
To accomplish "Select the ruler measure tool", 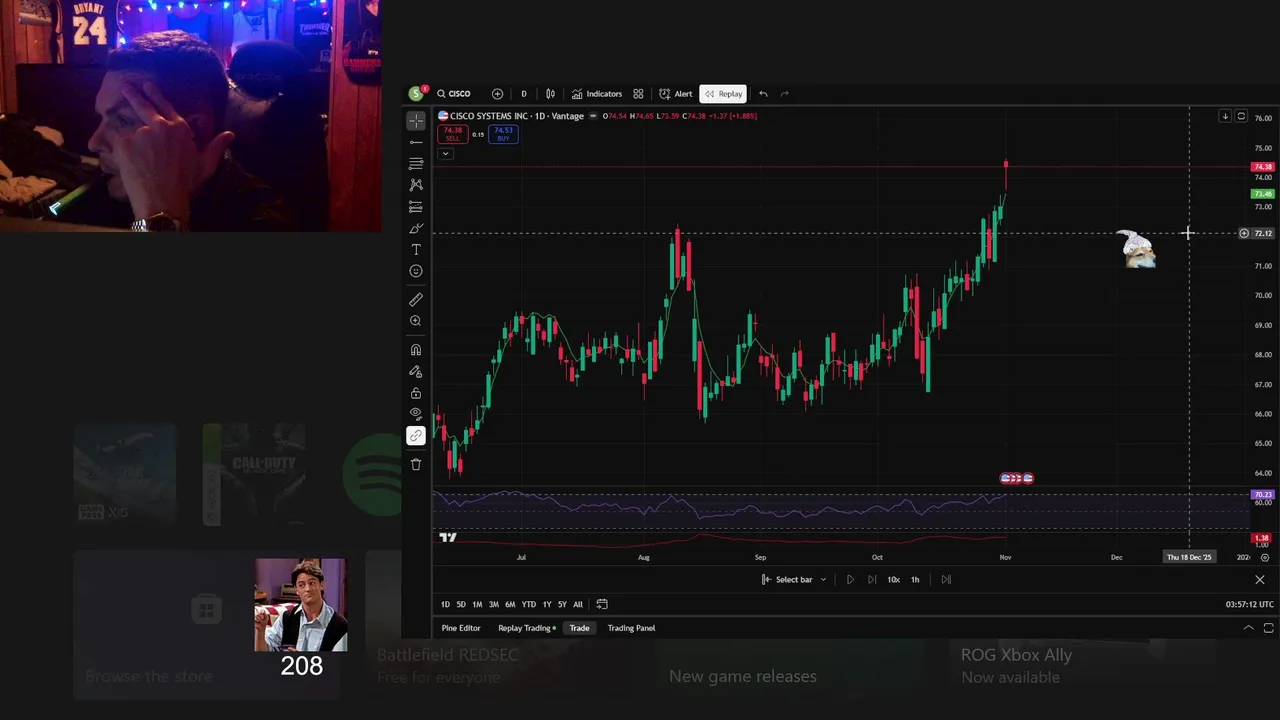I will click(x=416, y=300).
